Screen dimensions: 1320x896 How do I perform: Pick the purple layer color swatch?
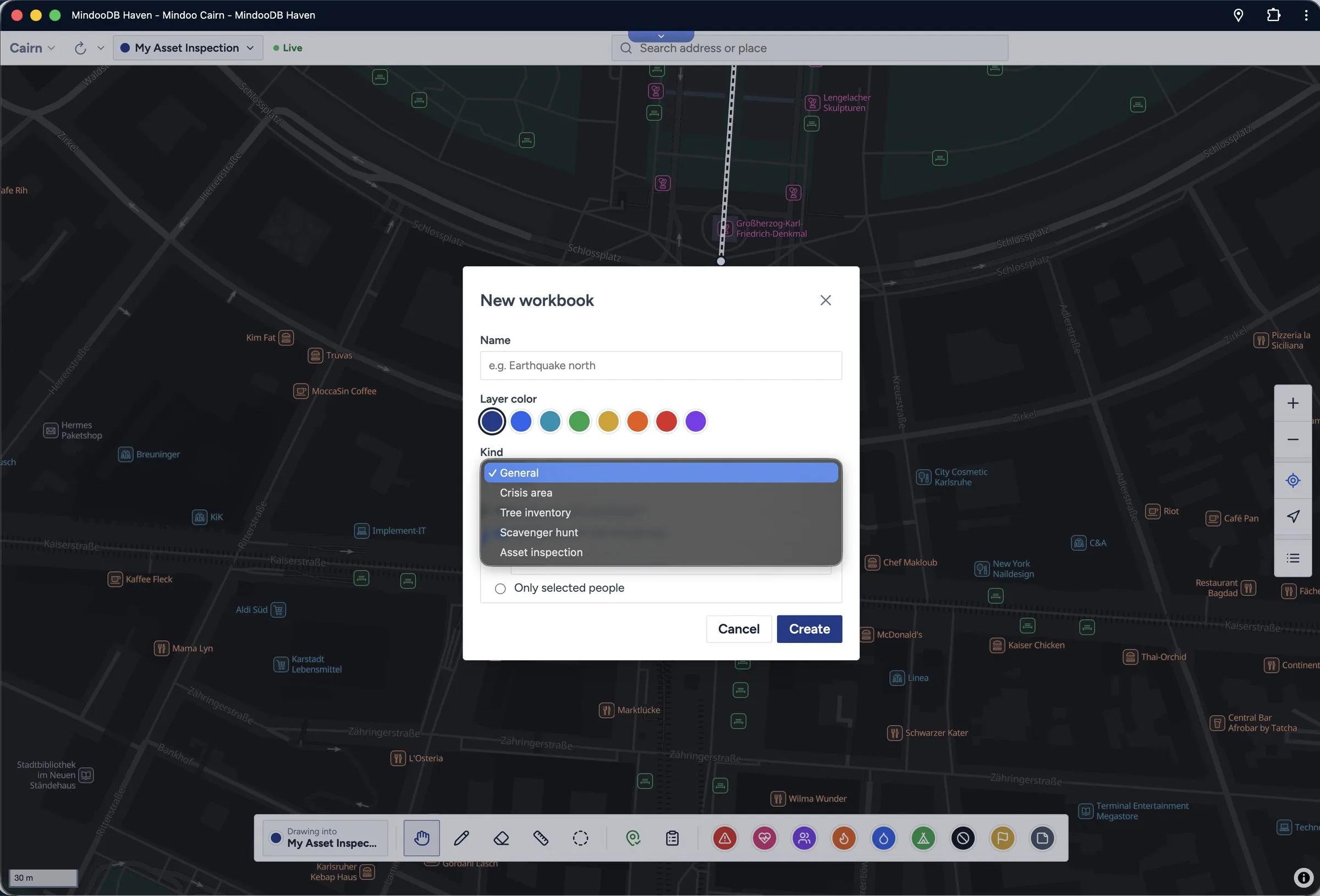point(695,421)
